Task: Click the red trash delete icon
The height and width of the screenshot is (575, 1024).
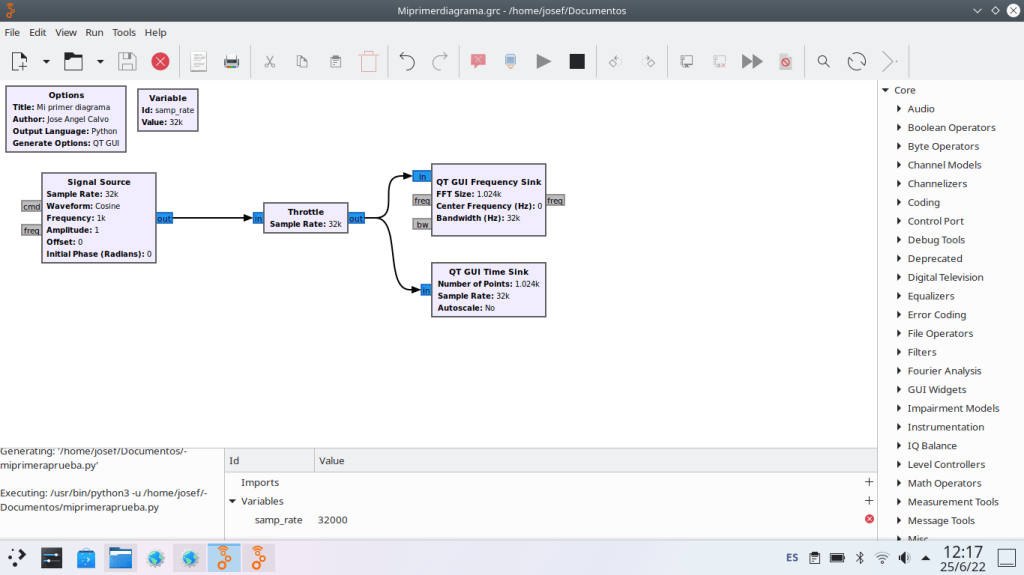Action: [x=369, y=61]
